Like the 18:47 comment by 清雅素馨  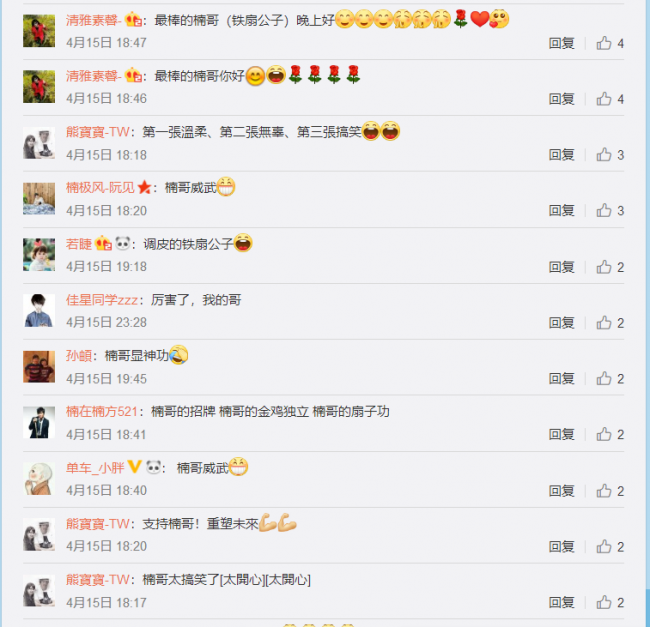(x=610, y=43)
